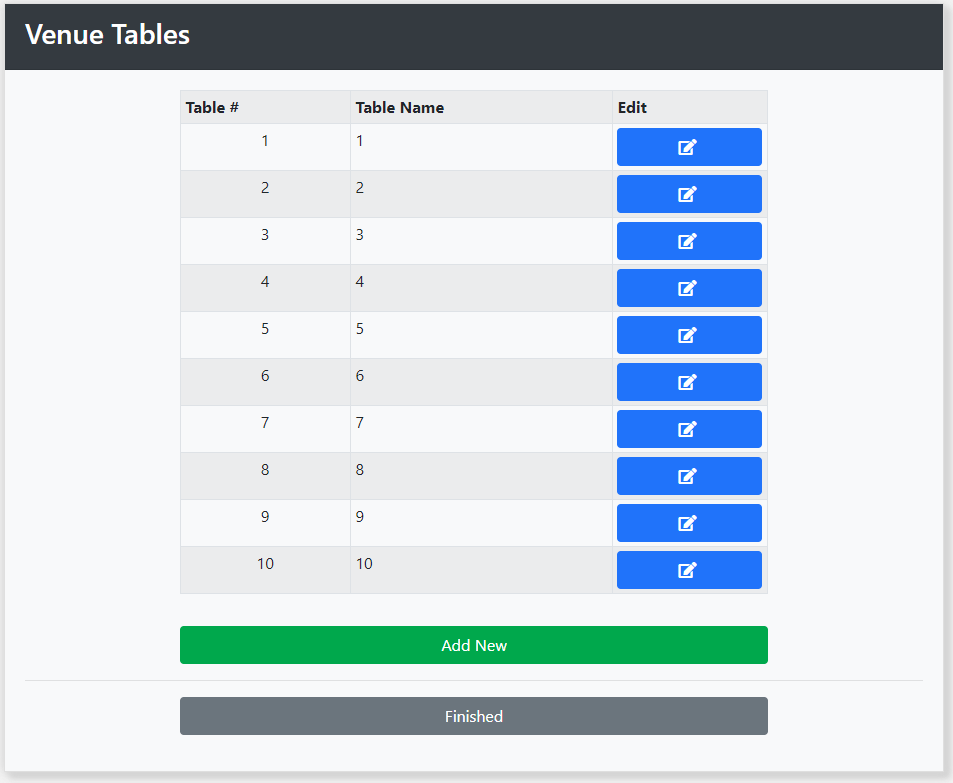Click the Table Name cell showing 3

[x=481, y=241]
